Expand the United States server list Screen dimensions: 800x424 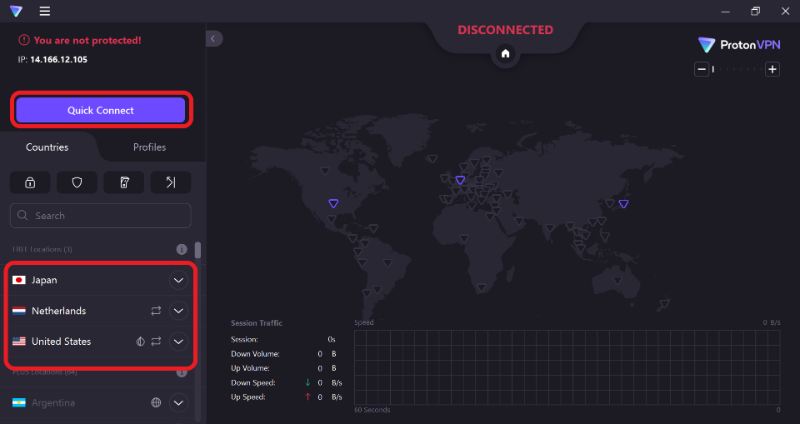tap(178, 341)
